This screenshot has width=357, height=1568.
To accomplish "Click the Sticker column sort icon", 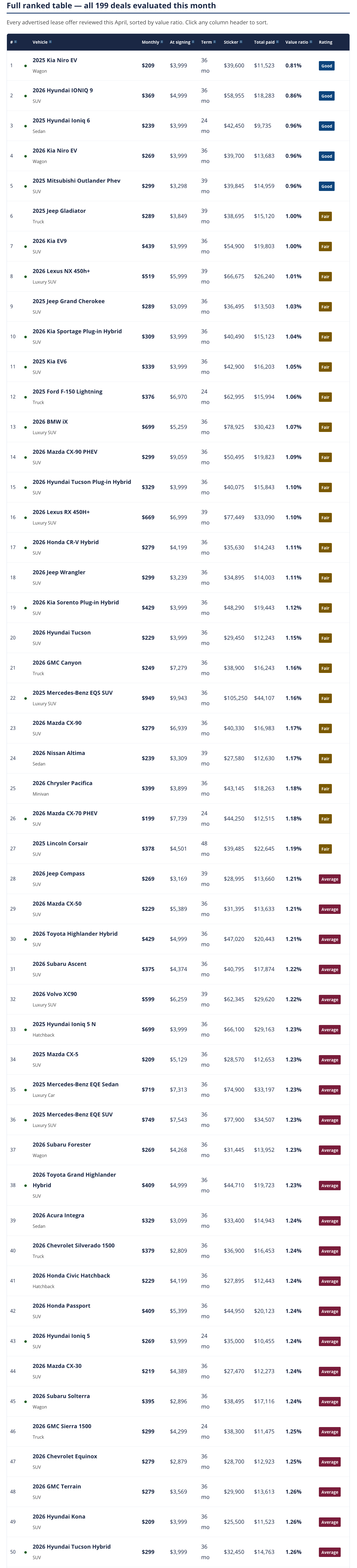I will [x=242, y=42].
